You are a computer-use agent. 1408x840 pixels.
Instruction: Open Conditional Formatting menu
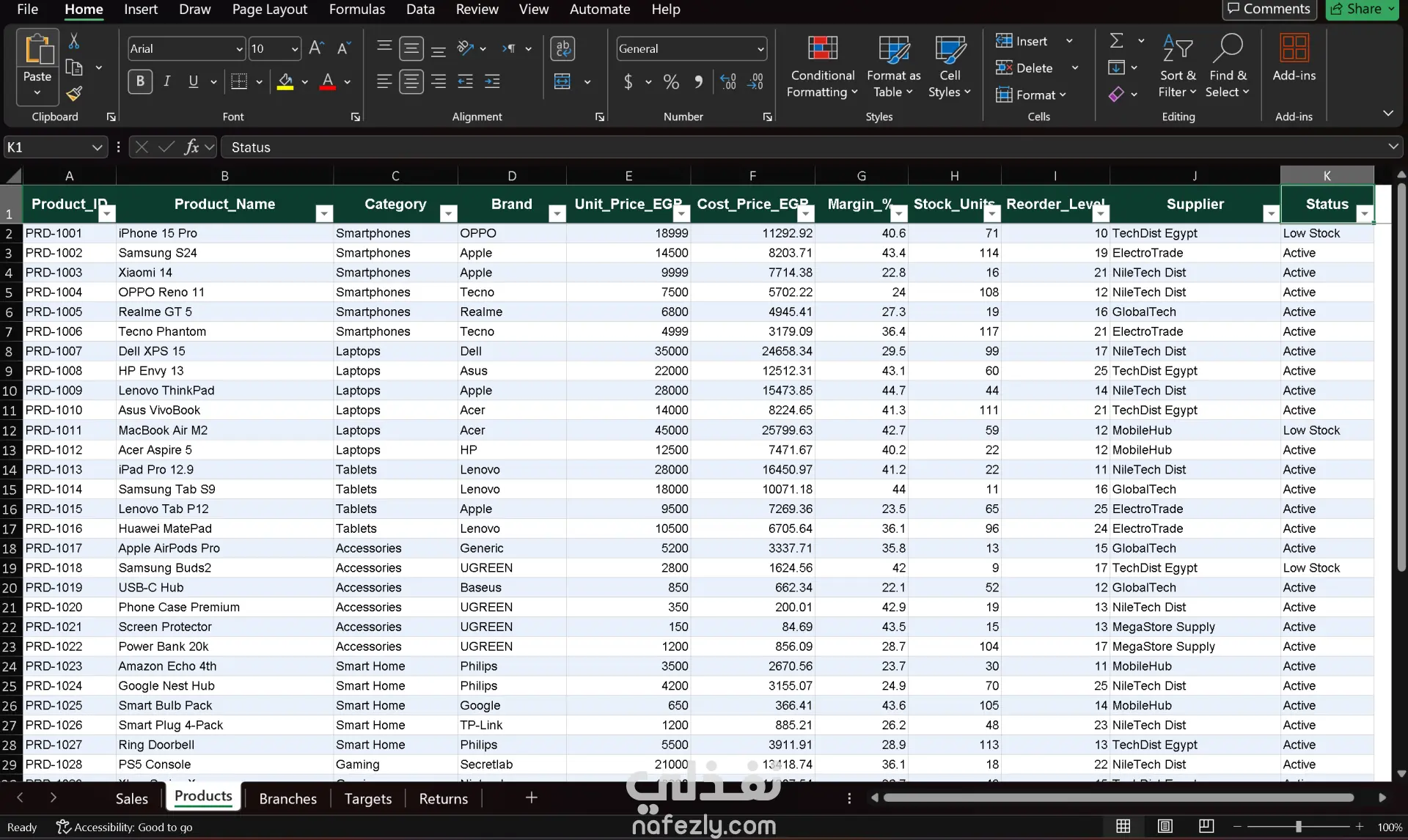tap(823, 67)
